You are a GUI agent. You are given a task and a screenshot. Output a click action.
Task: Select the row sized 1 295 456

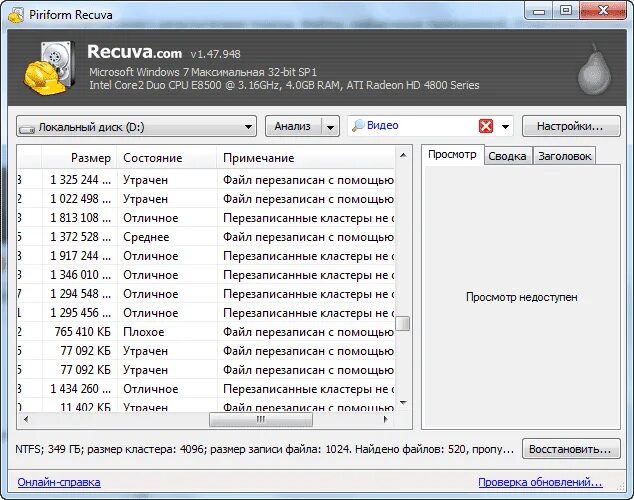coord(206,312)
